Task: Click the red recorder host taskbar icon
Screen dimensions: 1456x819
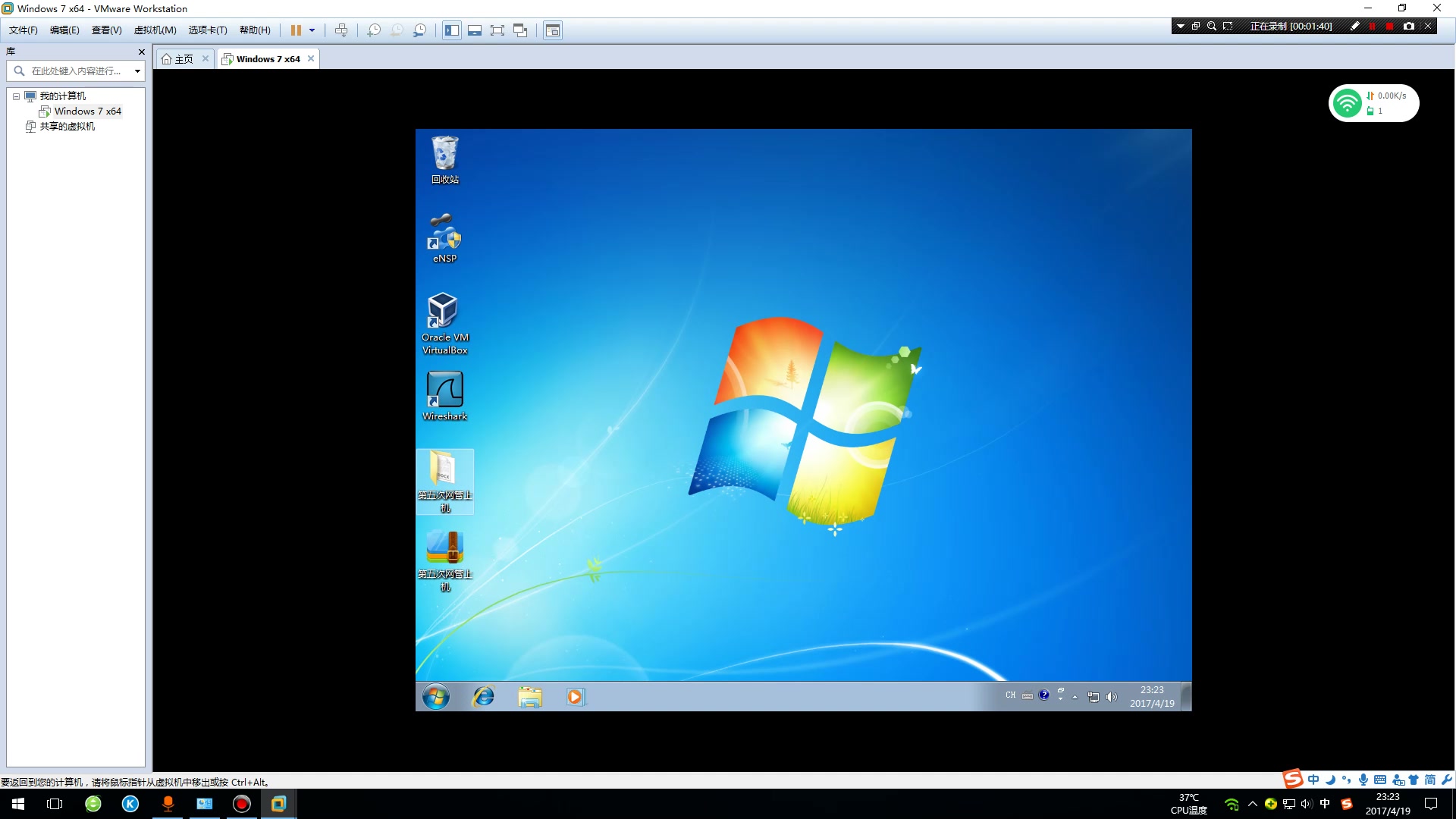Action: pyautogui.click(x=242, y=804)
